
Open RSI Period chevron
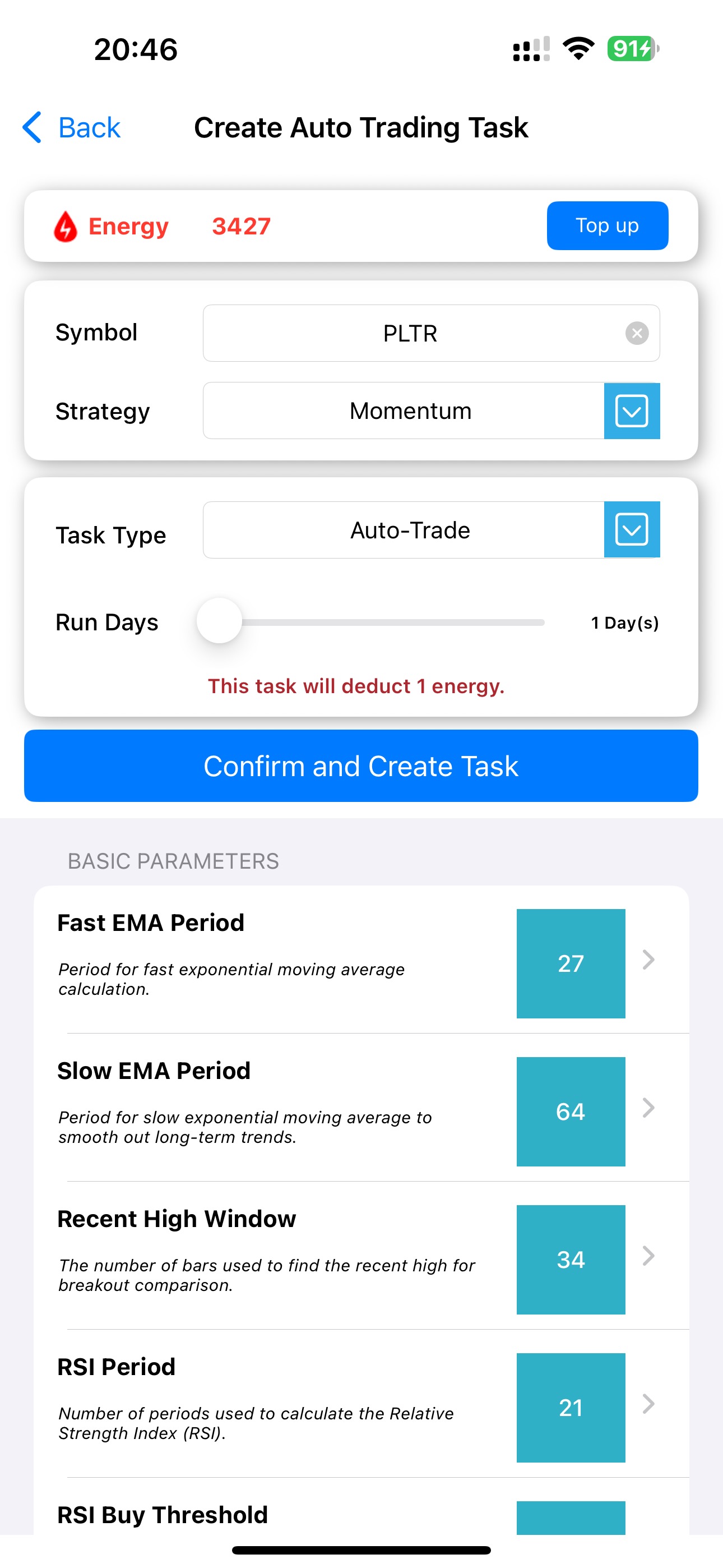649,1404
